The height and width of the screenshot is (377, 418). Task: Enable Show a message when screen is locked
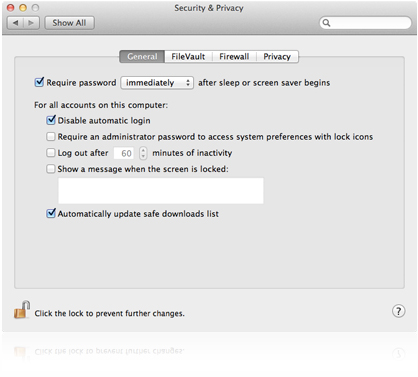[x=51, y=169]
